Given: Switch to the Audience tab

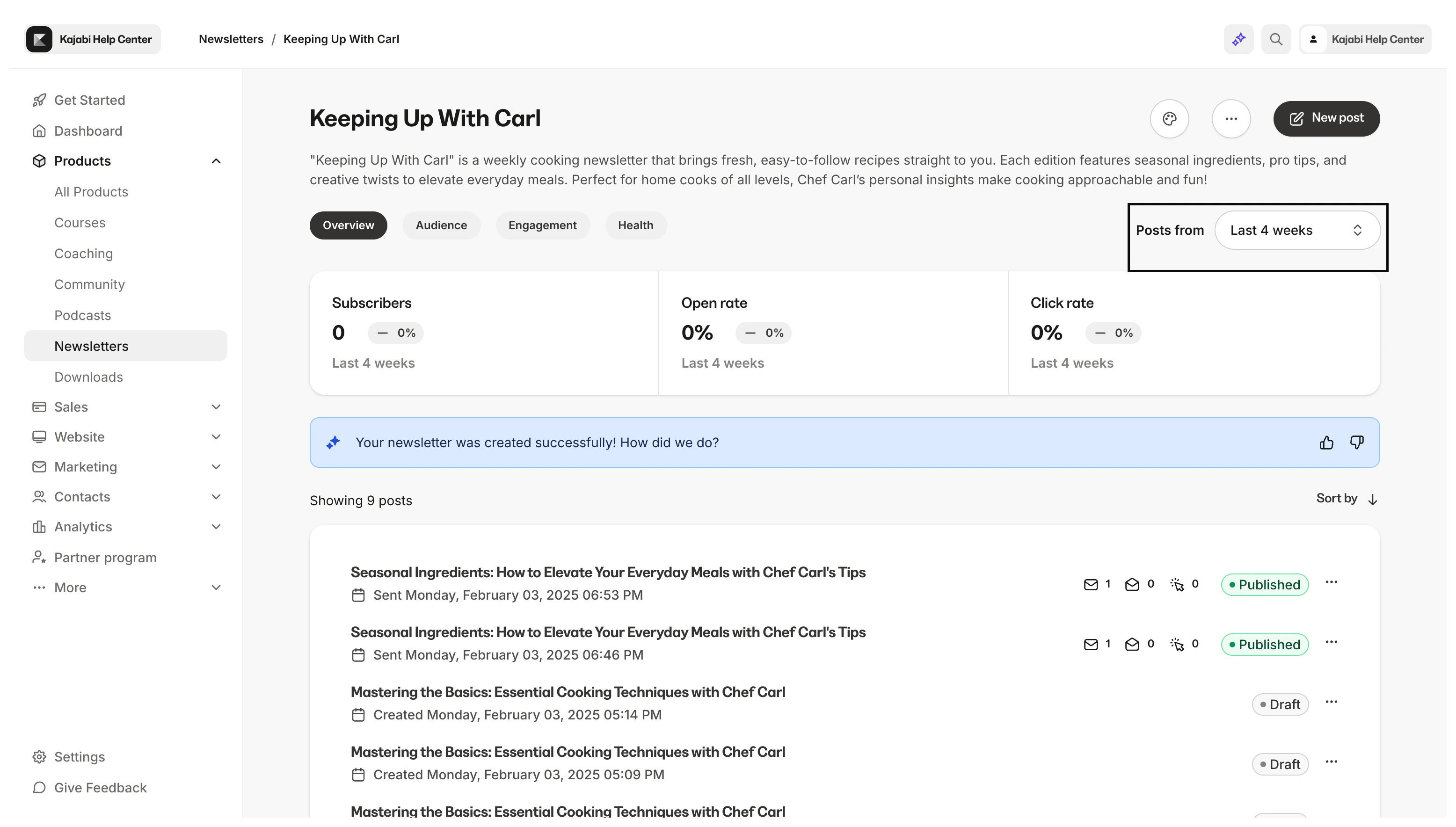Looking at the screenshot, I should click(x=441, y=225).
